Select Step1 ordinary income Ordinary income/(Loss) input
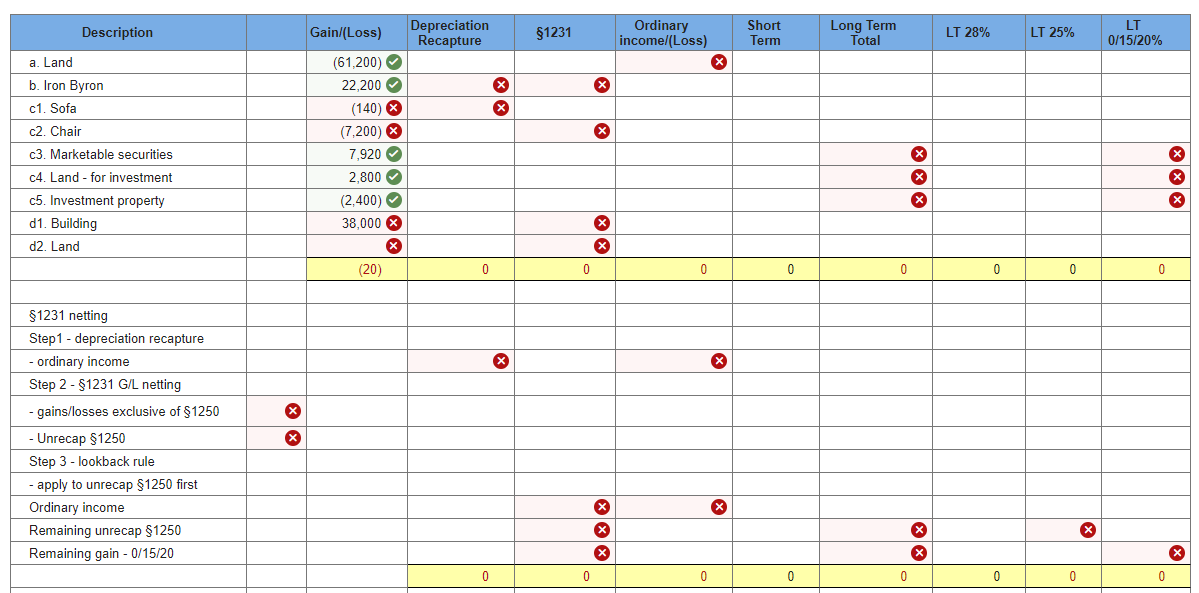1199x593 pixels. tap(674, 361)
